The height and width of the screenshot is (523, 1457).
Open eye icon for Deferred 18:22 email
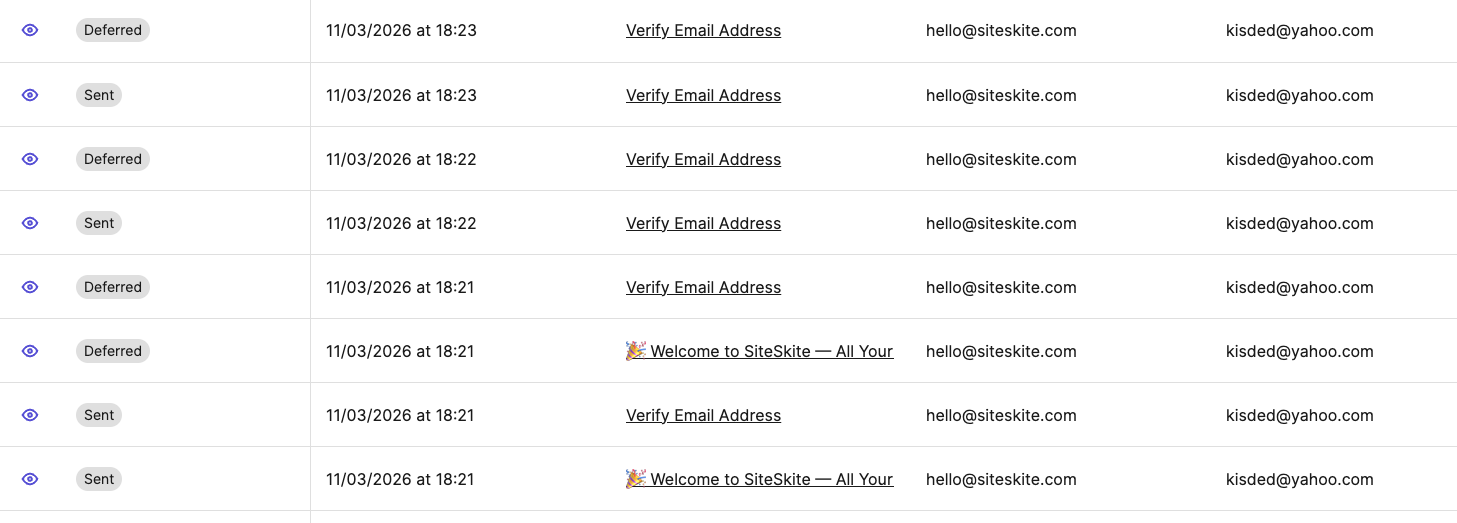coord(30,159)
